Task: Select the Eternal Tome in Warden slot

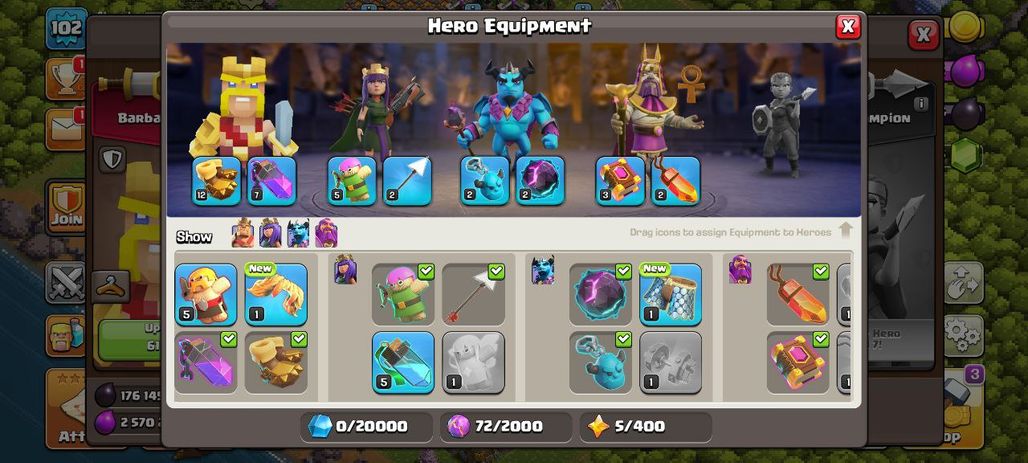Action: (620, 181)
